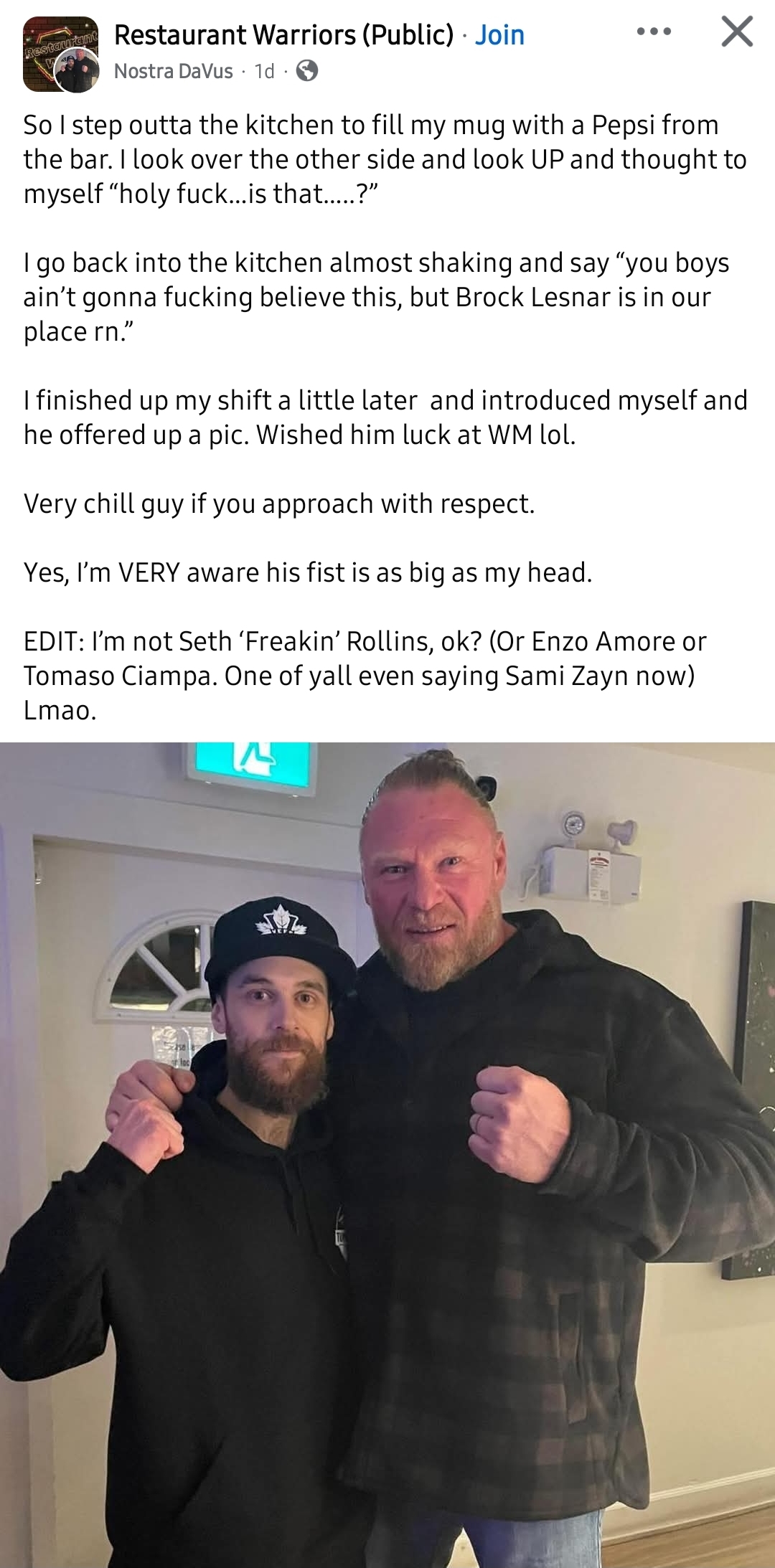Click the globe public-audience icon
This screenshot has width=775, height=1568.
307,70
